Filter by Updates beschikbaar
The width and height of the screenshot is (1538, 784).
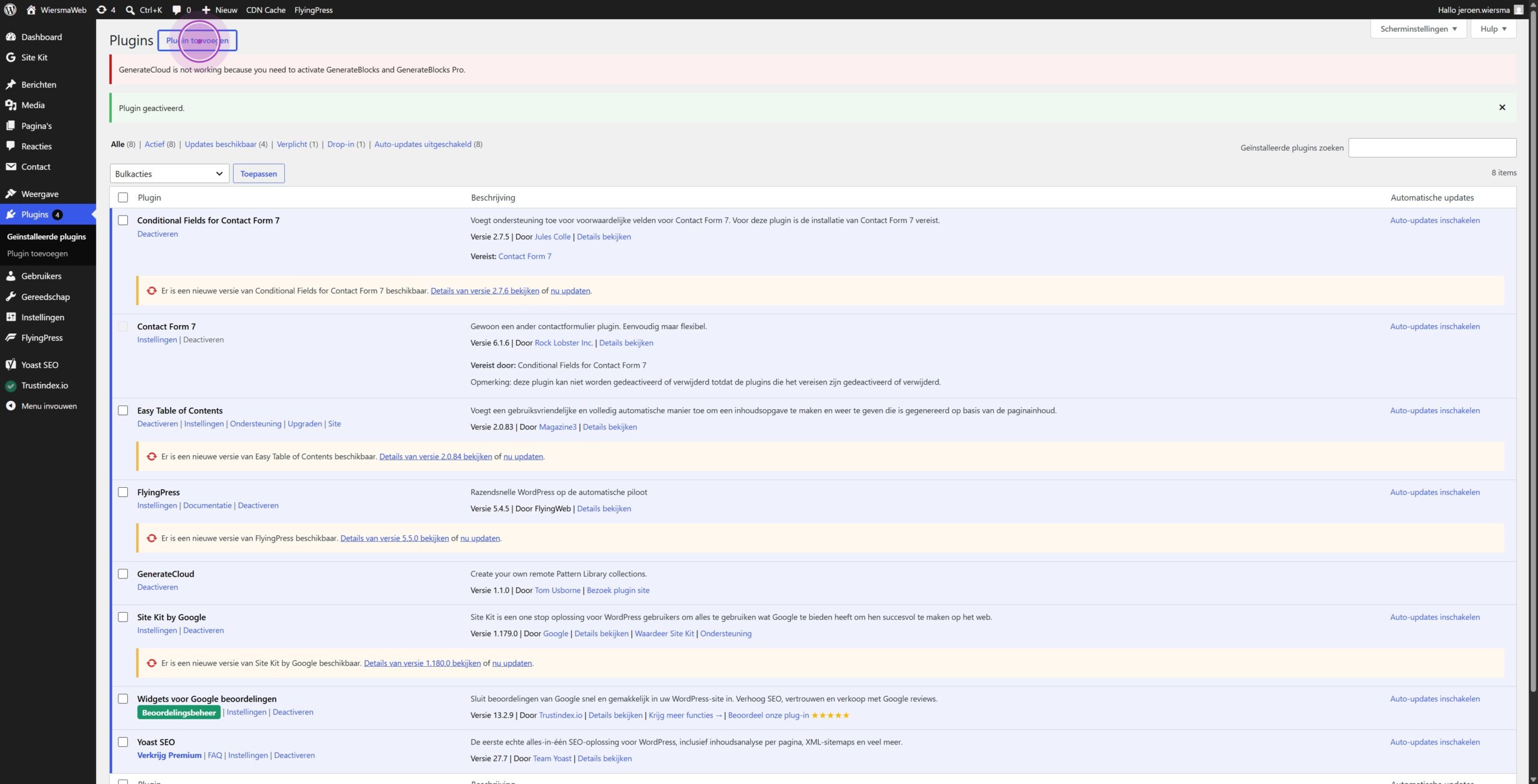pos(220,144)
